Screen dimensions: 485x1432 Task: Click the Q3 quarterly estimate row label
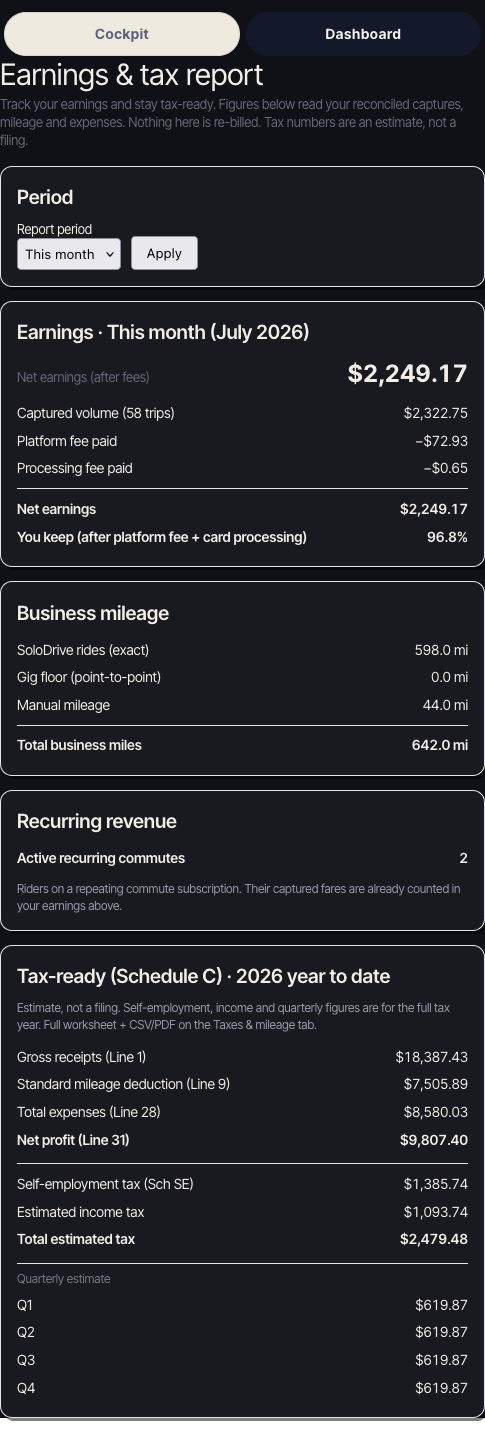tap(26, 1360)
